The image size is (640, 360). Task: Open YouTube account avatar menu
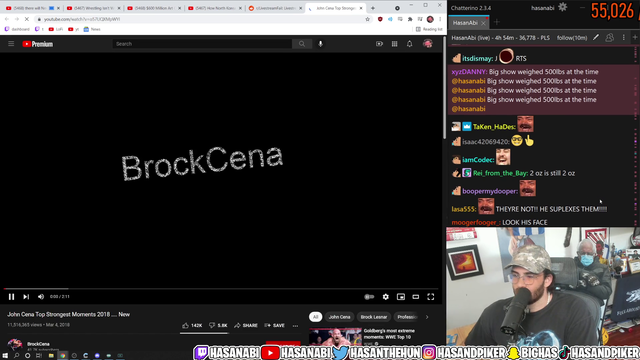(427, 44)
